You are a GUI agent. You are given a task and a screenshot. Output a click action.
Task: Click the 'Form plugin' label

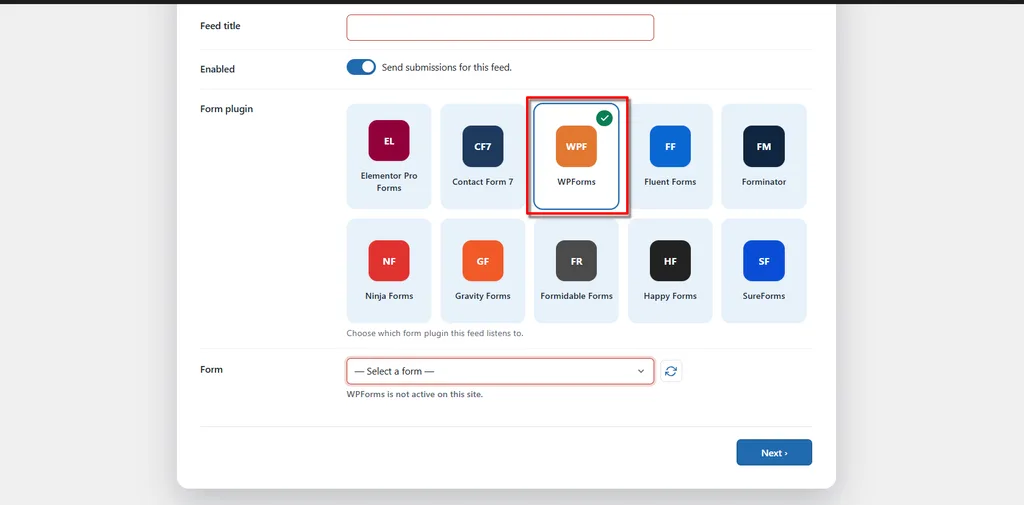click(x=226, y=109)
